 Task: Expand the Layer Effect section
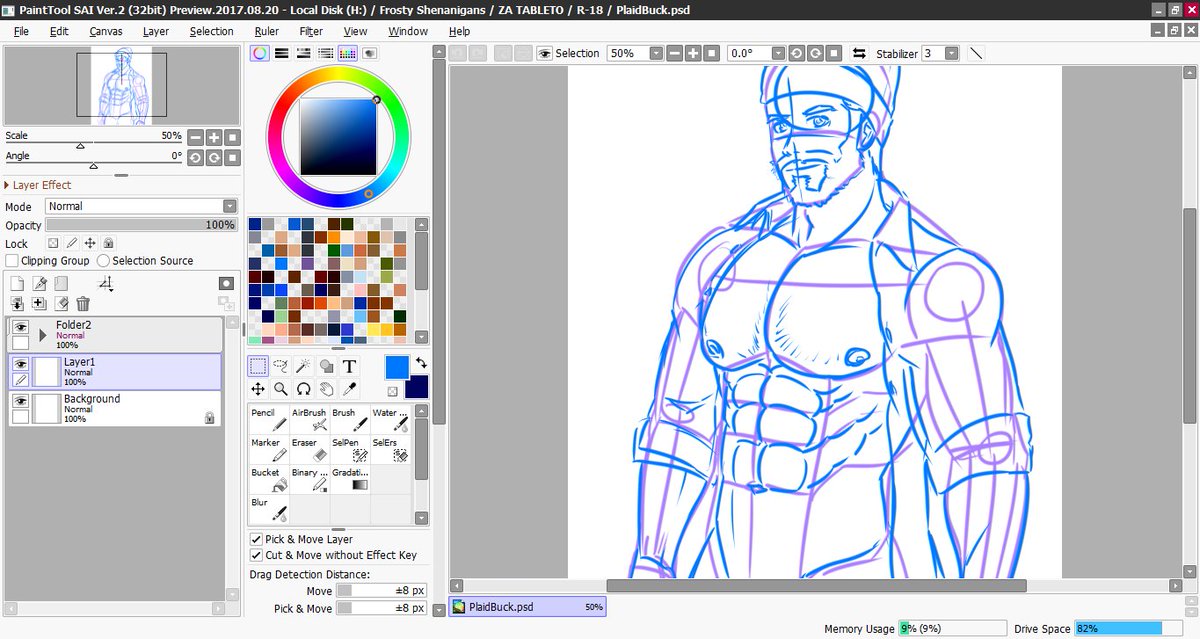[37, 185]
